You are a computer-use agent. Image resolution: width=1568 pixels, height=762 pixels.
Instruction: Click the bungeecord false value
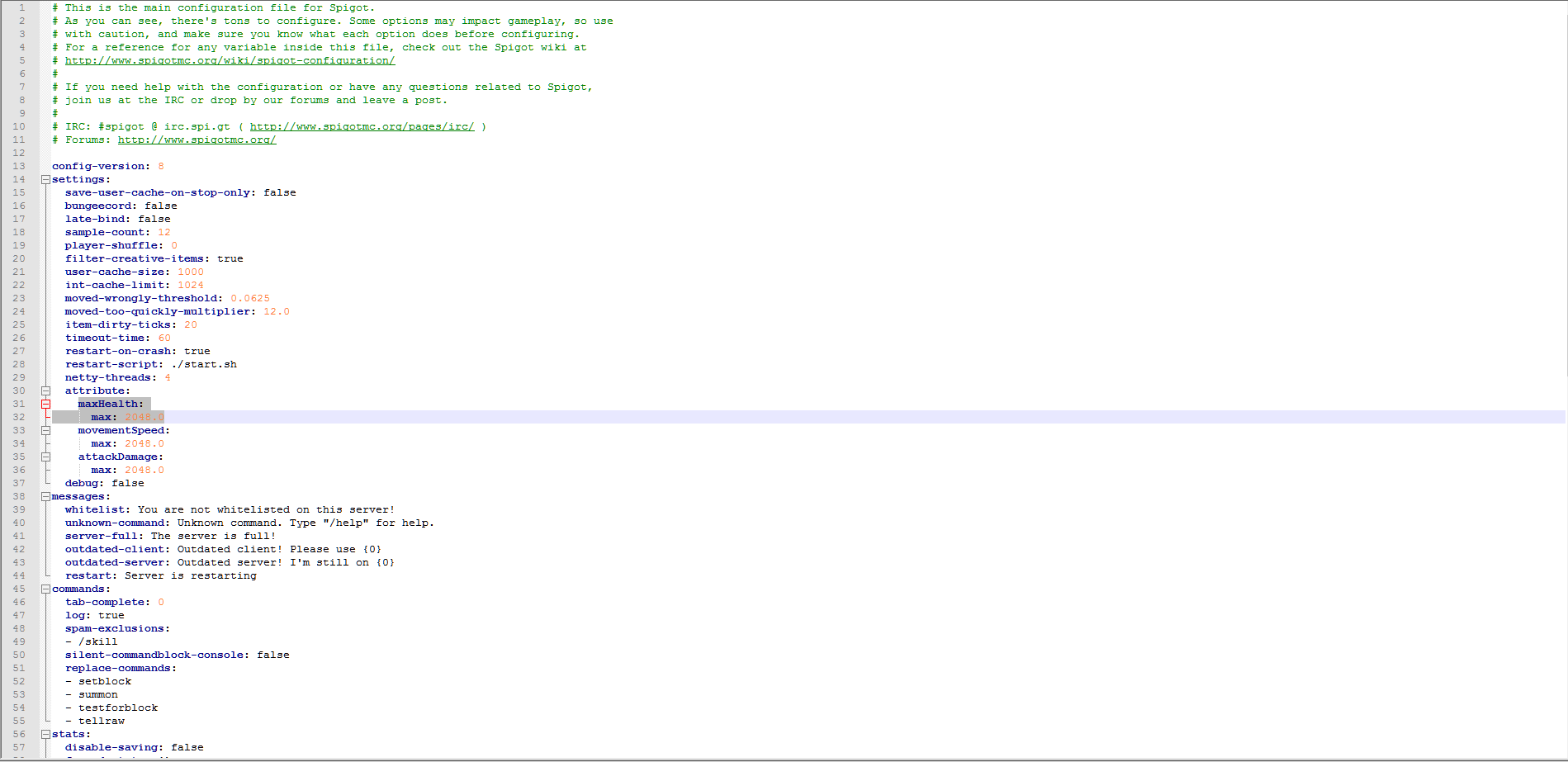pyautogui.click(x=161, y=206)
